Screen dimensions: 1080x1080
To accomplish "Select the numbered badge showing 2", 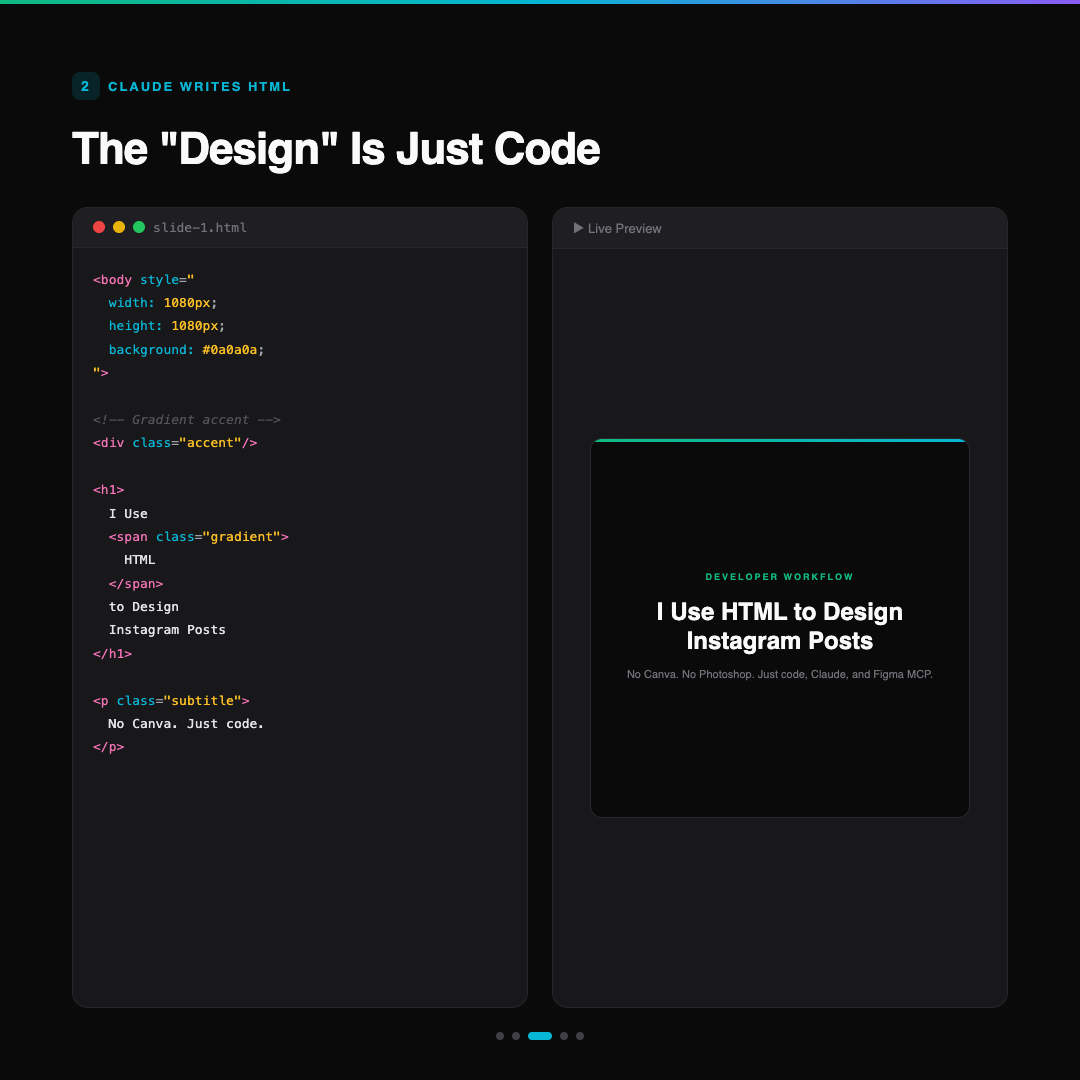I will 86,87.
